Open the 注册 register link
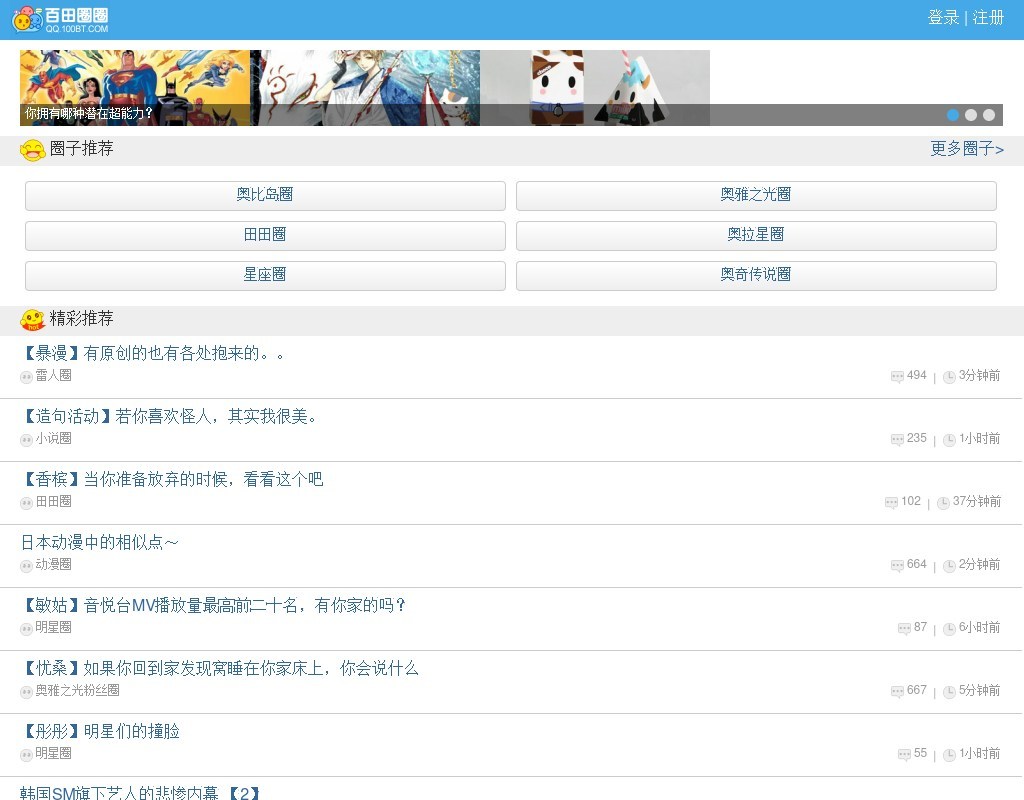Screen dimensions: 1024x800 [x=988, y=18]
